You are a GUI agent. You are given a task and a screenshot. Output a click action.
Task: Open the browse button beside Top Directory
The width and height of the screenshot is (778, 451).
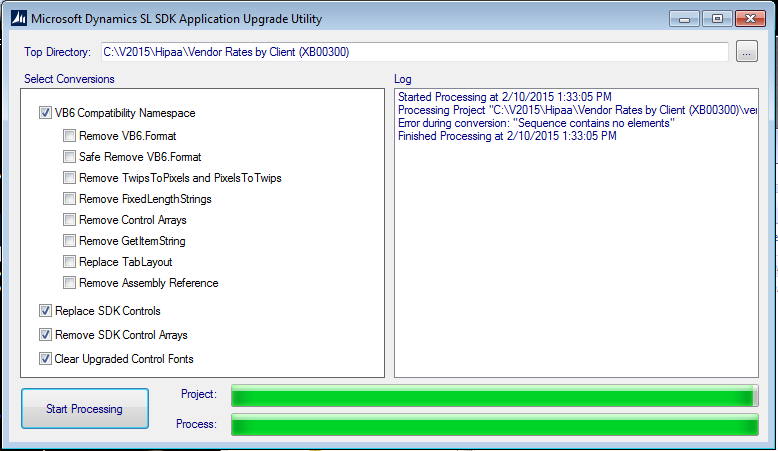point(747,52)
